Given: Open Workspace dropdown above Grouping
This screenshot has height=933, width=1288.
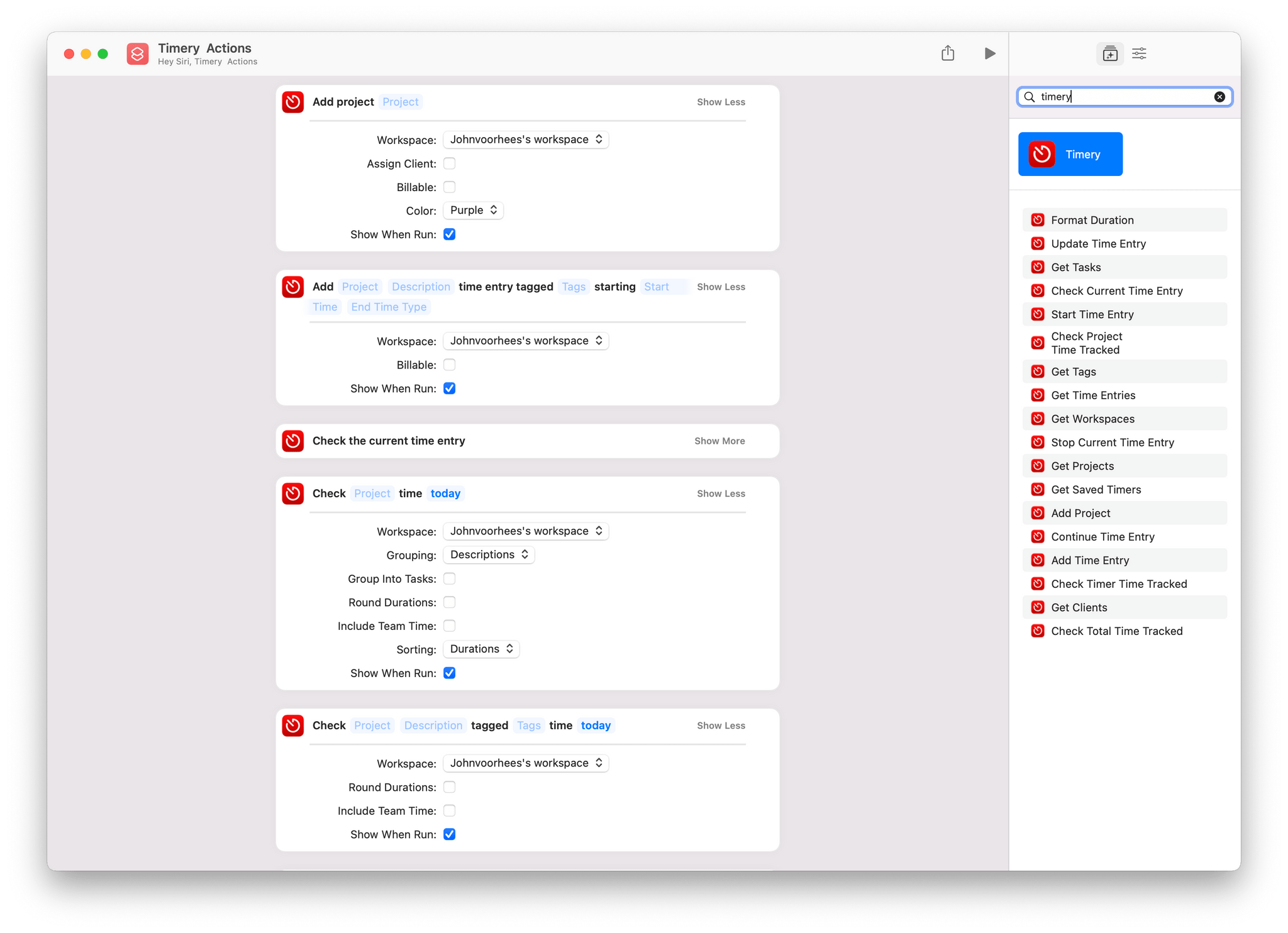Looking at the screenshot, I should 526,531.
